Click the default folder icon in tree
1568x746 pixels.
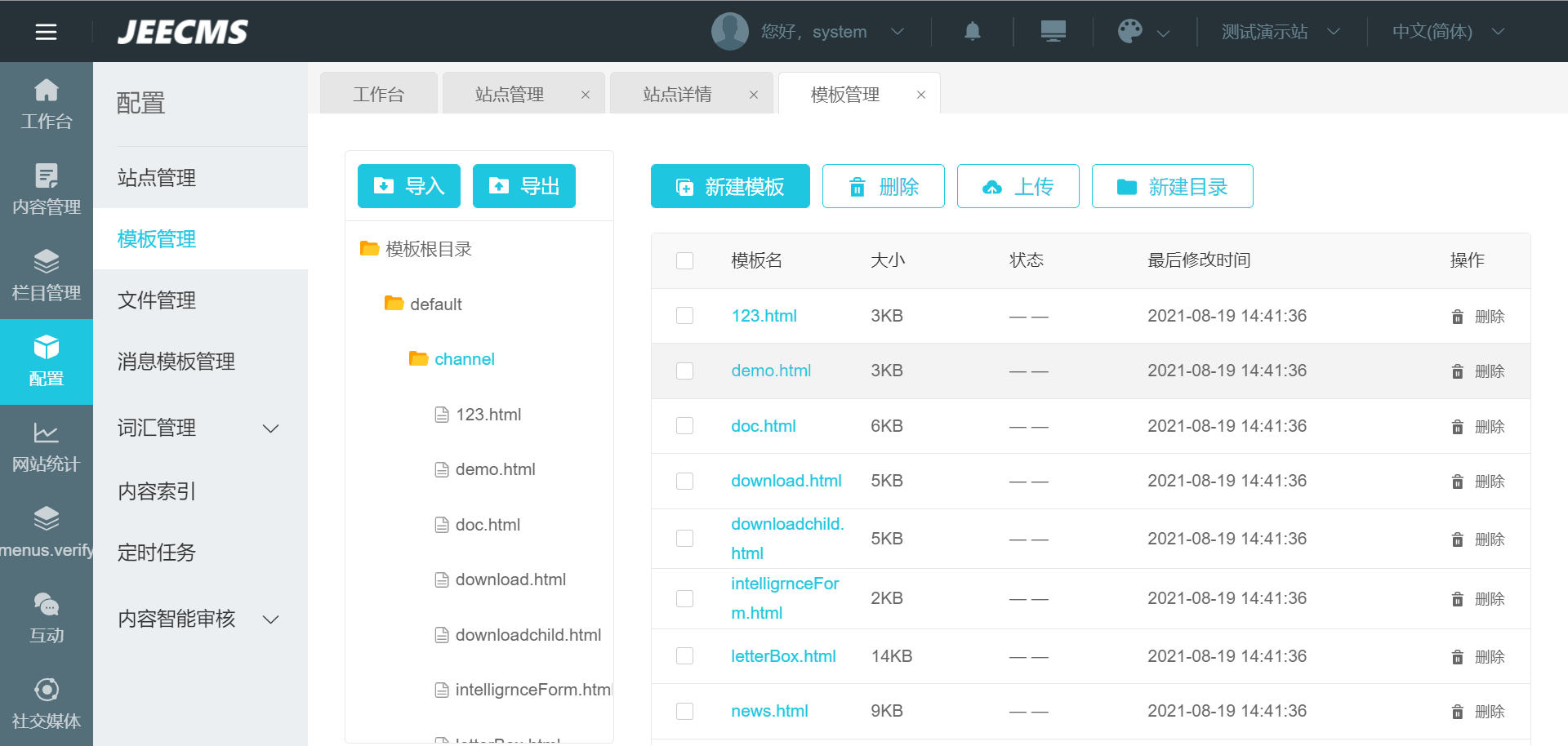[394, 304]
